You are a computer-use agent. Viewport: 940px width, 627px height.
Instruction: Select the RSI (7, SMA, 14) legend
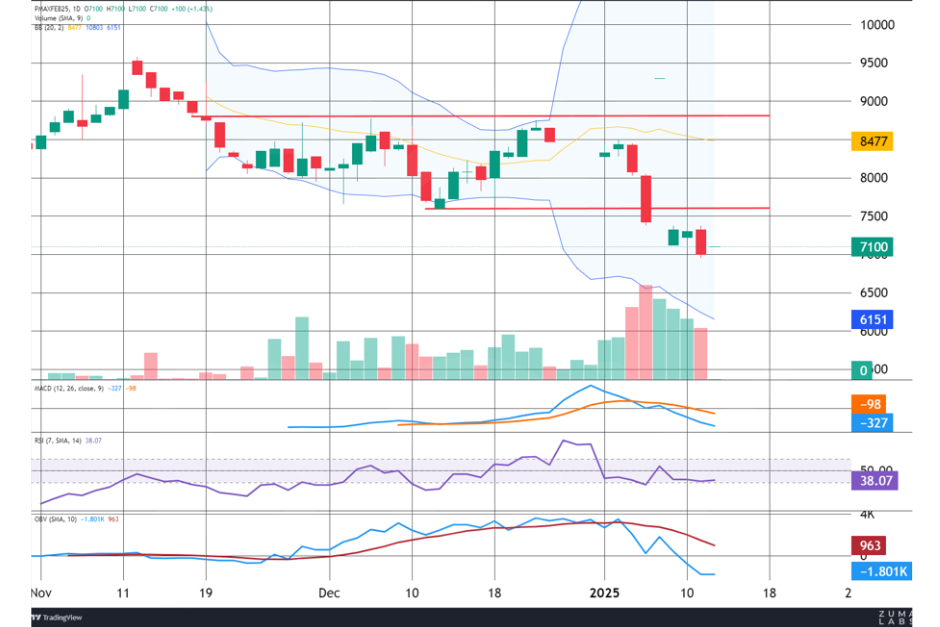tap(58, 441)
